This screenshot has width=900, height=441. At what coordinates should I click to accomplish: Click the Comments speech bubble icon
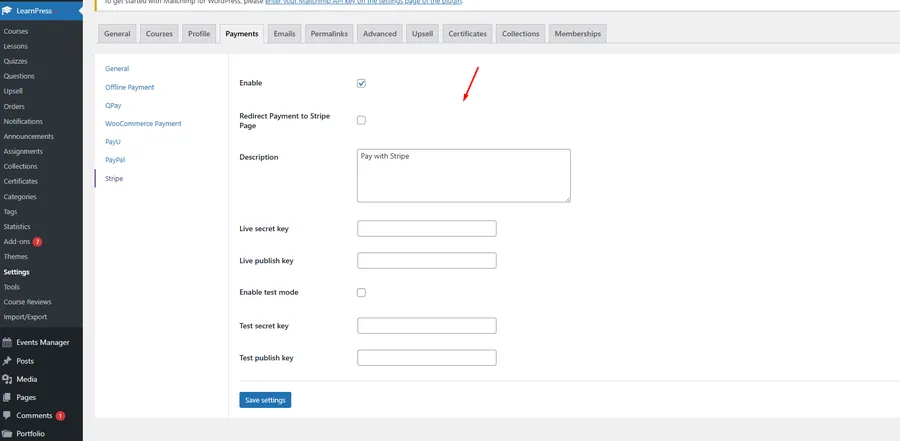[x=8, y=415]
